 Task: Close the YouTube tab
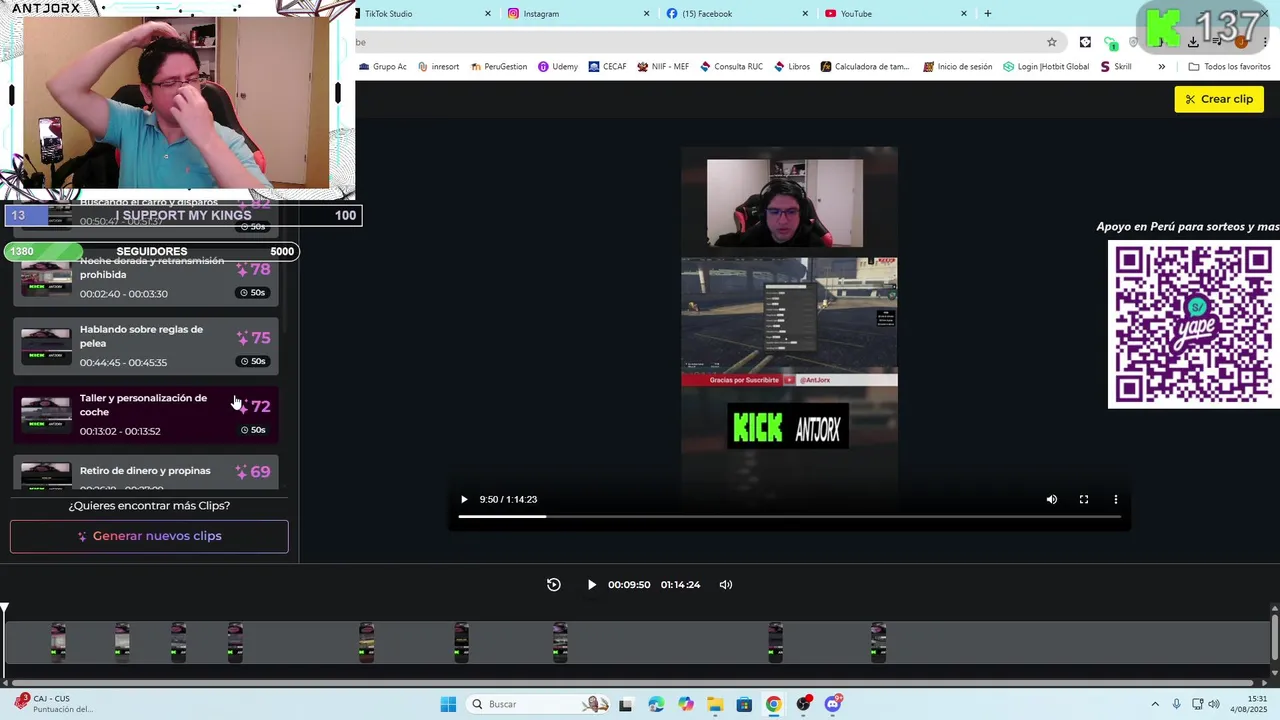(964, 14)
